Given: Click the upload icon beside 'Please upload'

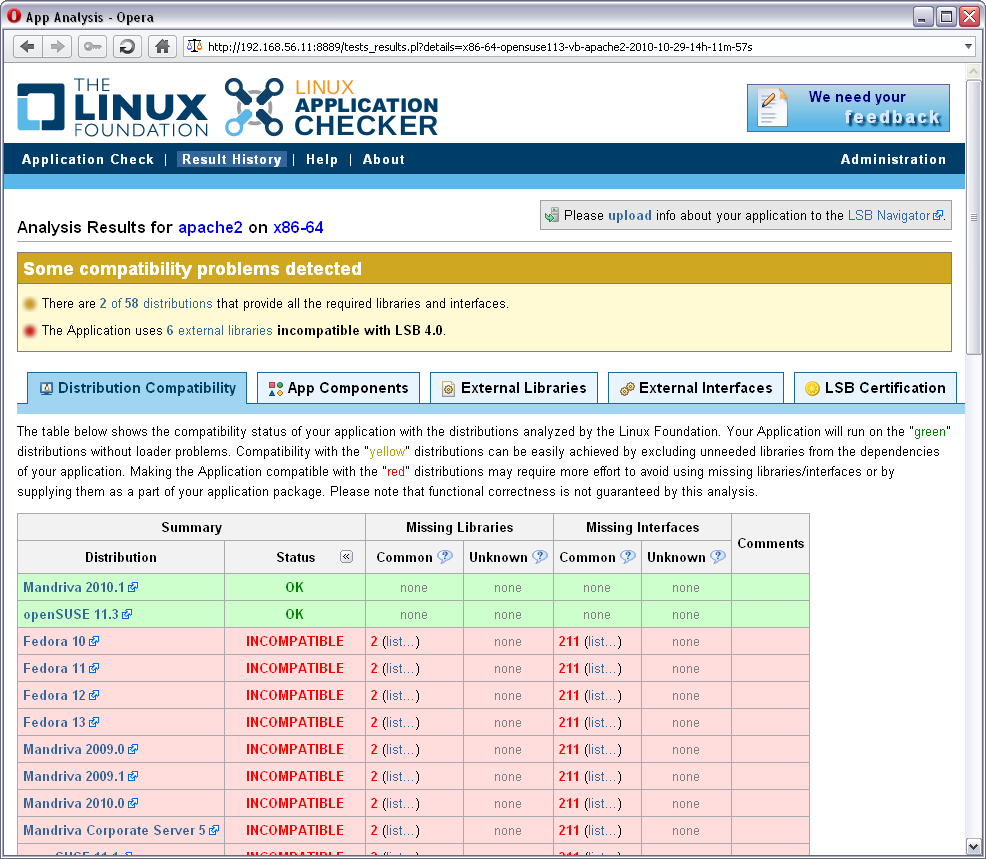Looking at the screenshot, I should point(551,215).
